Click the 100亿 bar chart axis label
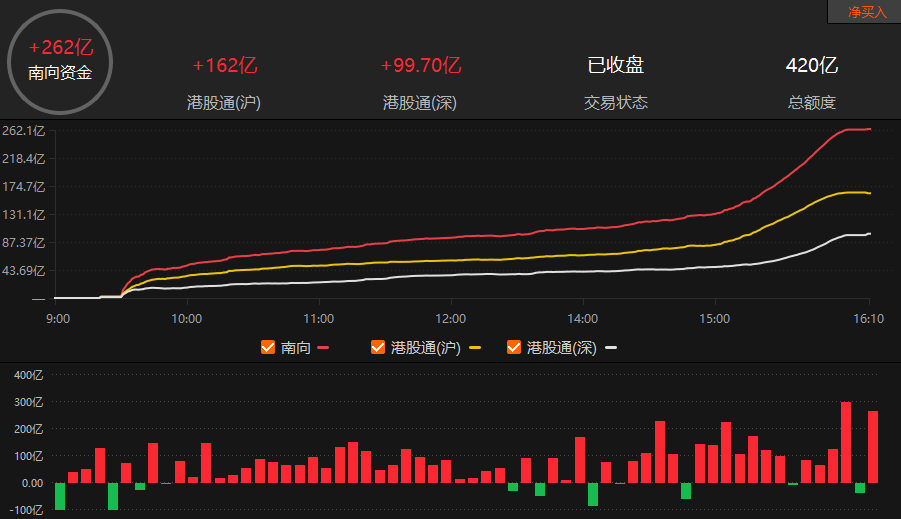This screenshot has width=901, height=519. point(29,456)
